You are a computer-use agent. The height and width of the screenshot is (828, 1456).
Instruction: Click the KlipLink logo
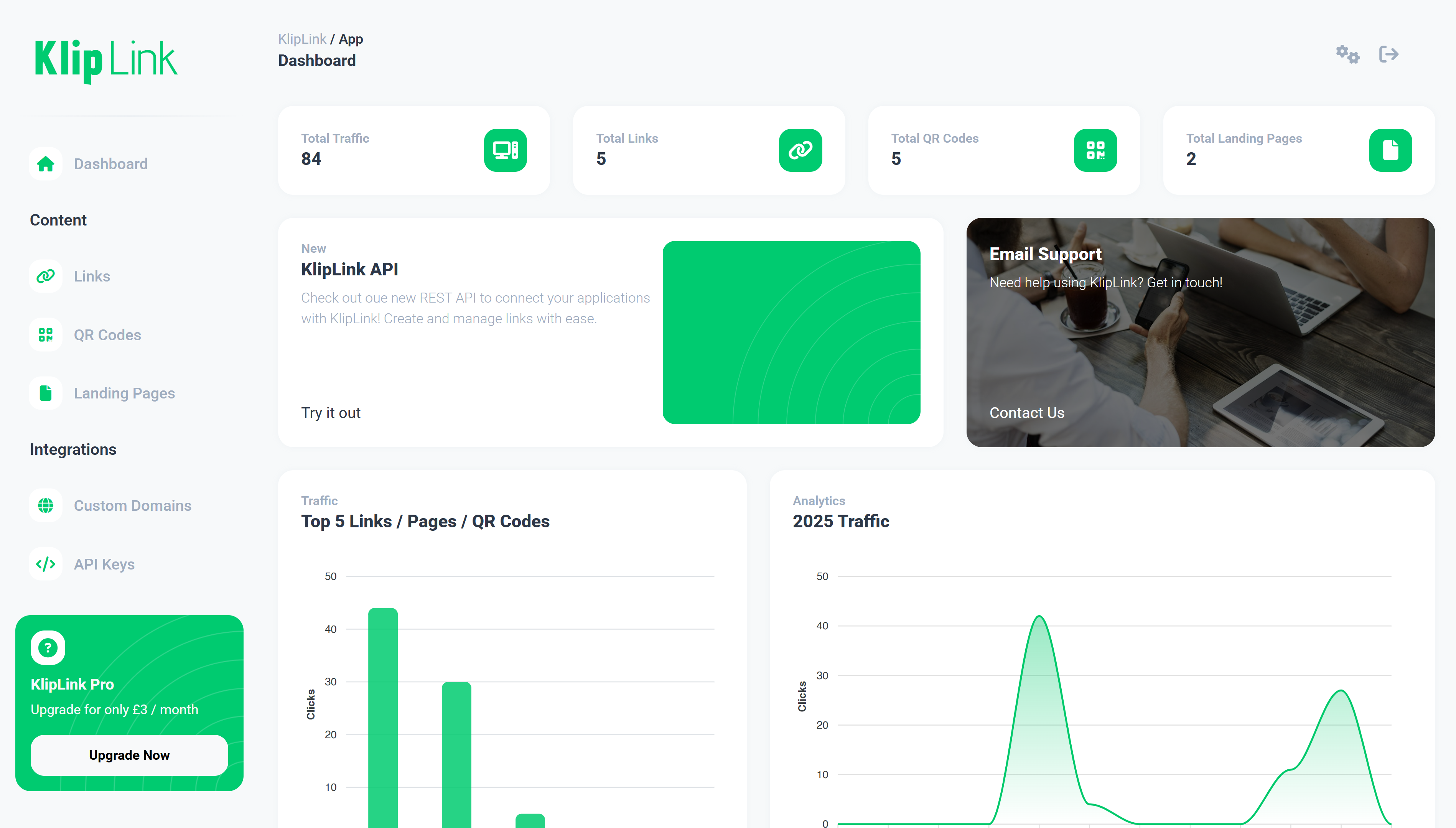pos(105,59)
